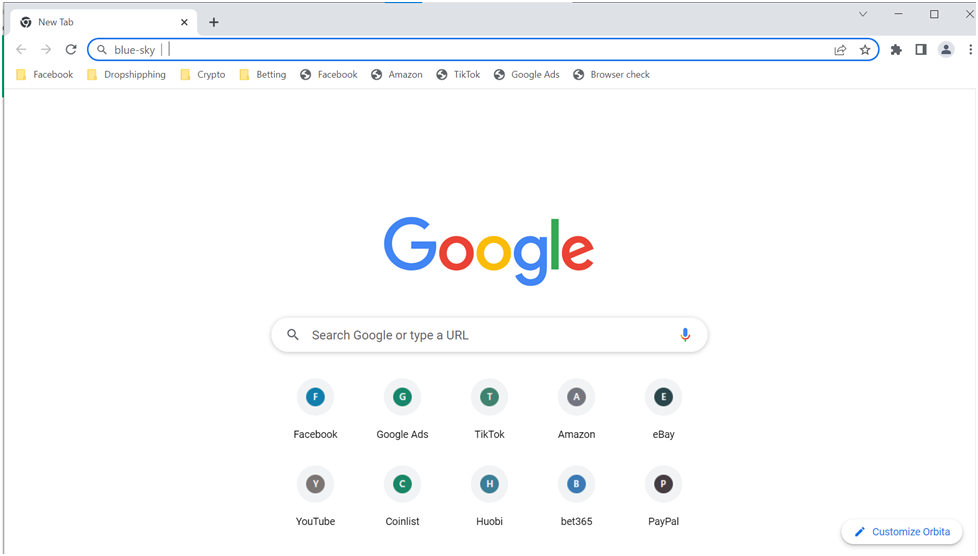Open the Google Ads bookmark in bar
Viewport: 978px width, 556px height.
[527, 74]
